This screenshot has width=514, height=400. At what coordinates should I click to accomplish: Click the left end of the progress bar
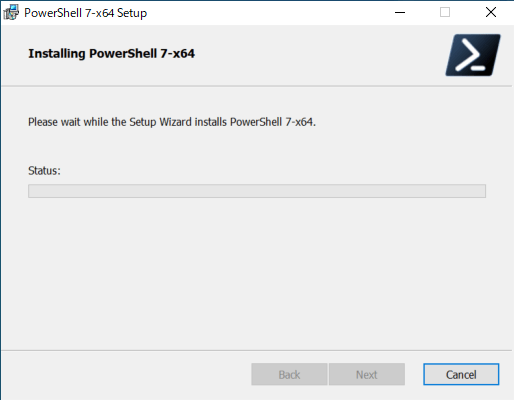pos(32,191)
